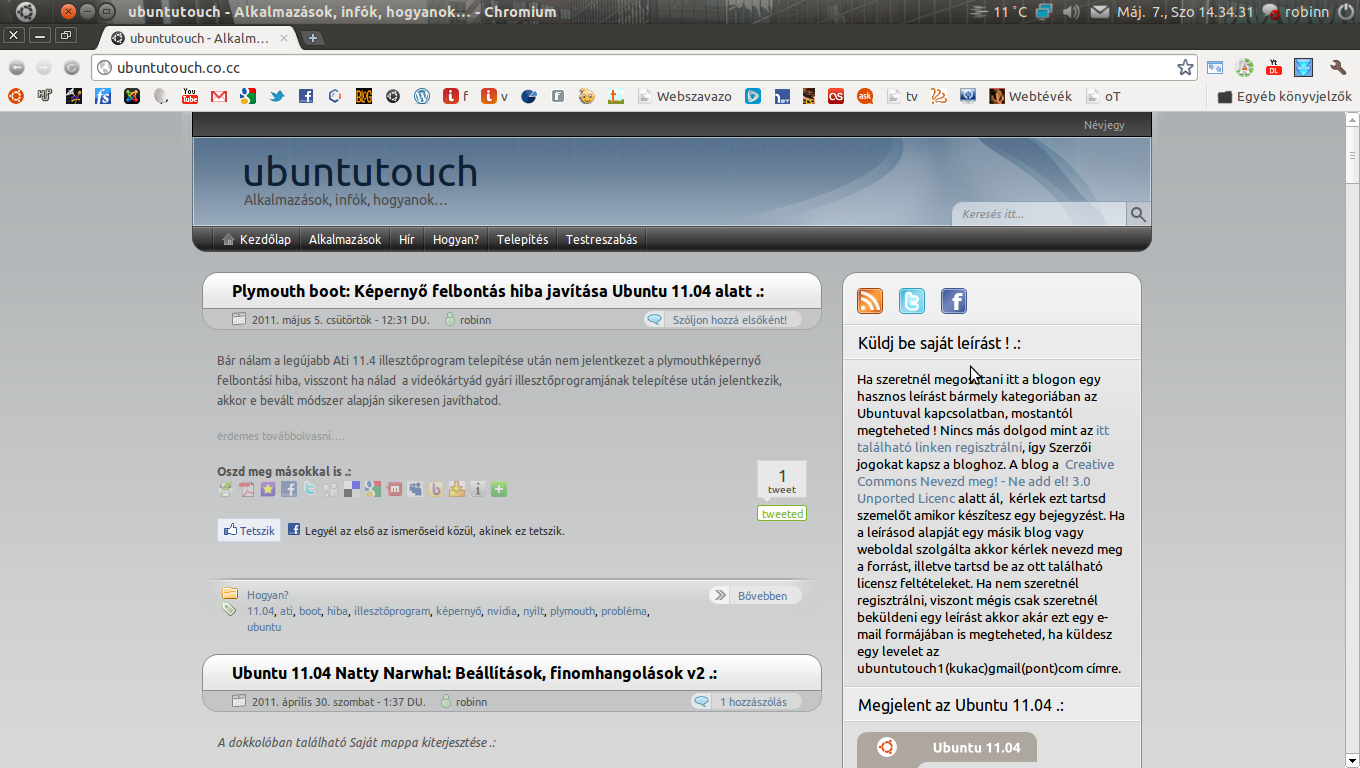Click the Névjegy link
The image size is (1360, 768).
[1104, 125]
